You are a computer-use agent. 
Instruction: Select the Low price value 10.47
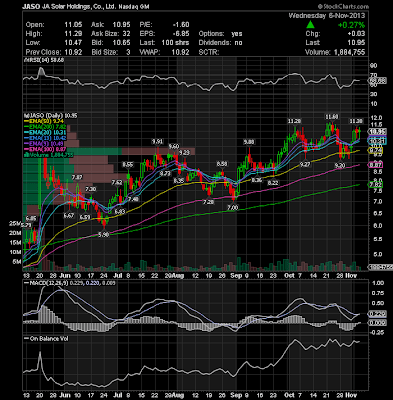tap(73, 43)
